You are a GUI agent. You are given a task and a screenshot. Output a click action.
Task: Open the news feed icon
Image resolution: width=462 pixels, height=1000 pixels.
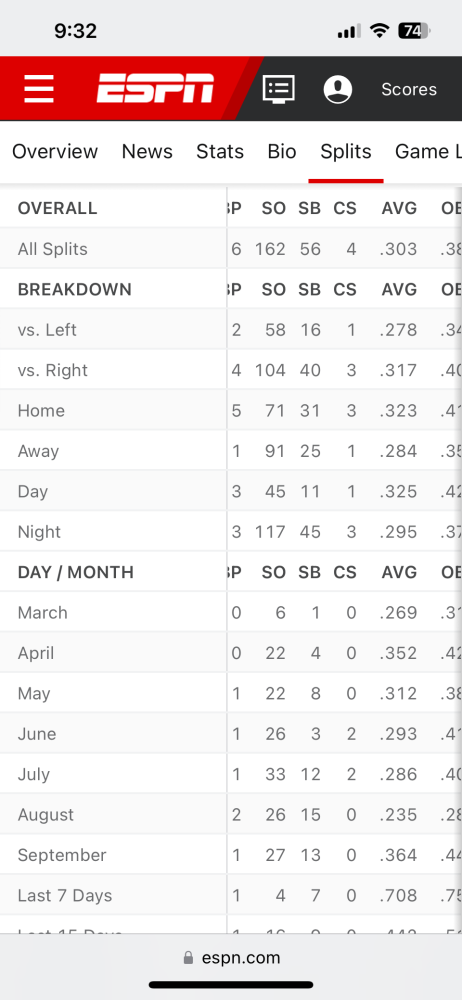point(279,89)
